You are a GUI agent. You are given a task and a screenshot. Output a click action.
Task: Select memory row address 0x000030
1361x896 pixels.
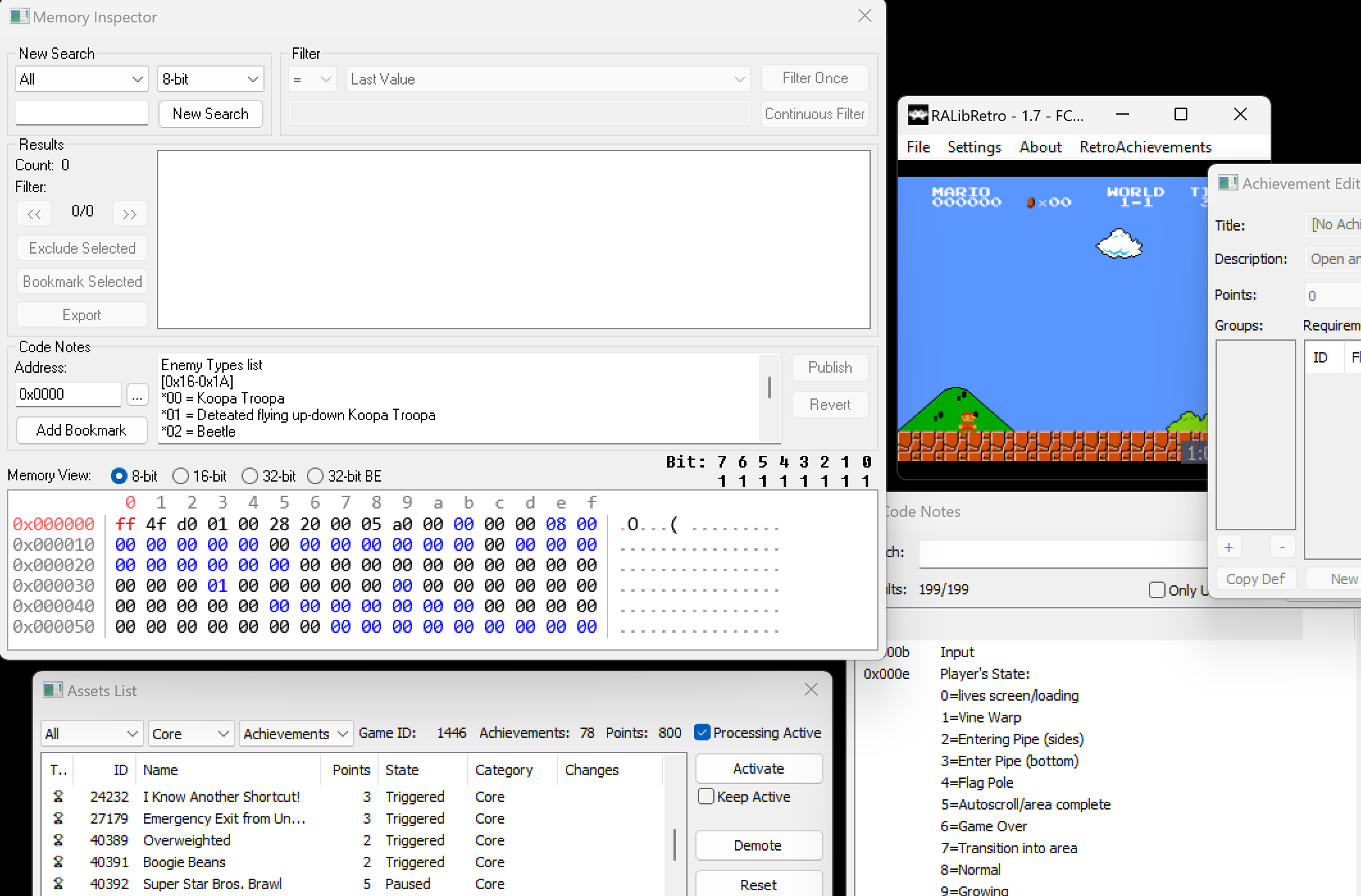[54, 585]
